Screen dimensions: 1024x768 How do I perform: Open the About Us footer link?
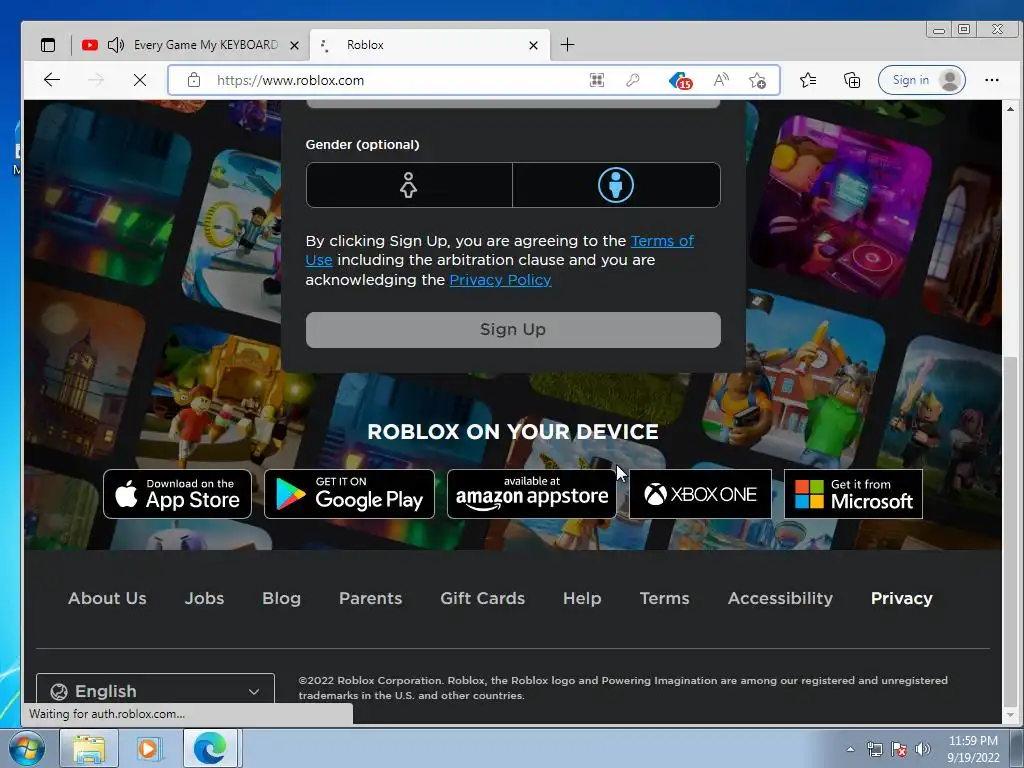click(107, 598)
